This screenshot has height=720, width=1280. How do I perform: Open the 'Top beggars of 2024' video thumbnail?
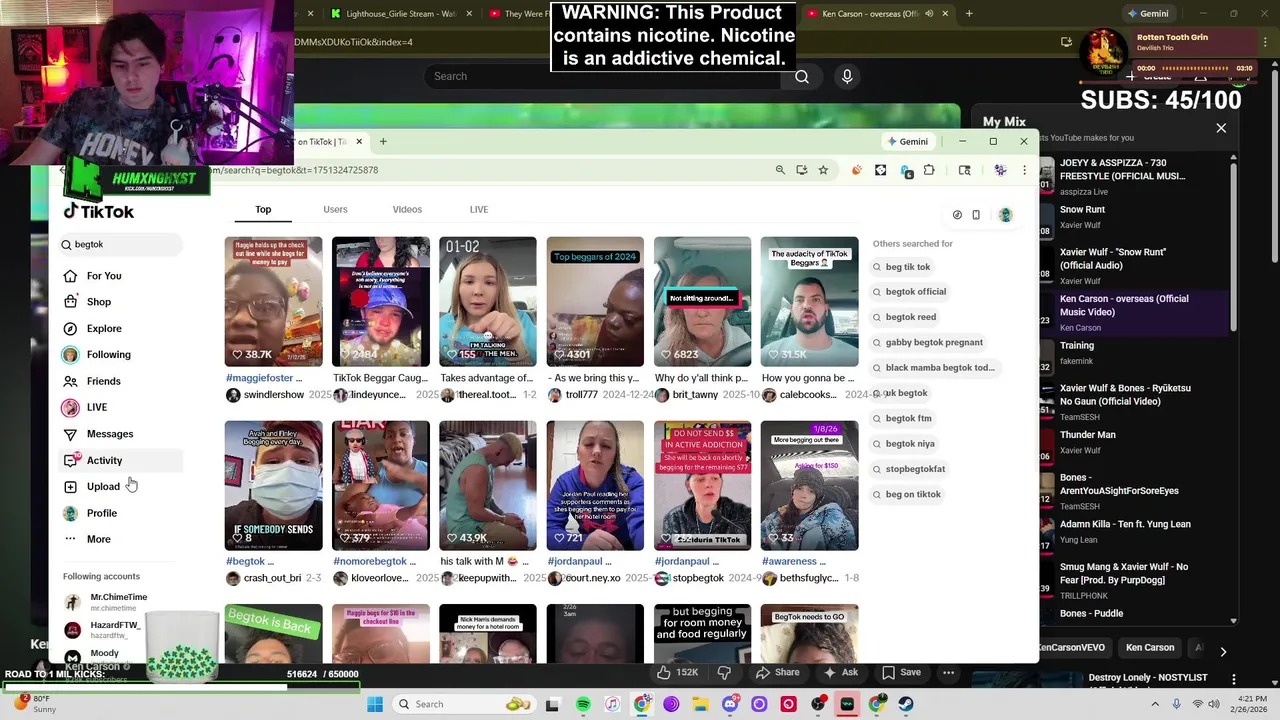(595, 301)
